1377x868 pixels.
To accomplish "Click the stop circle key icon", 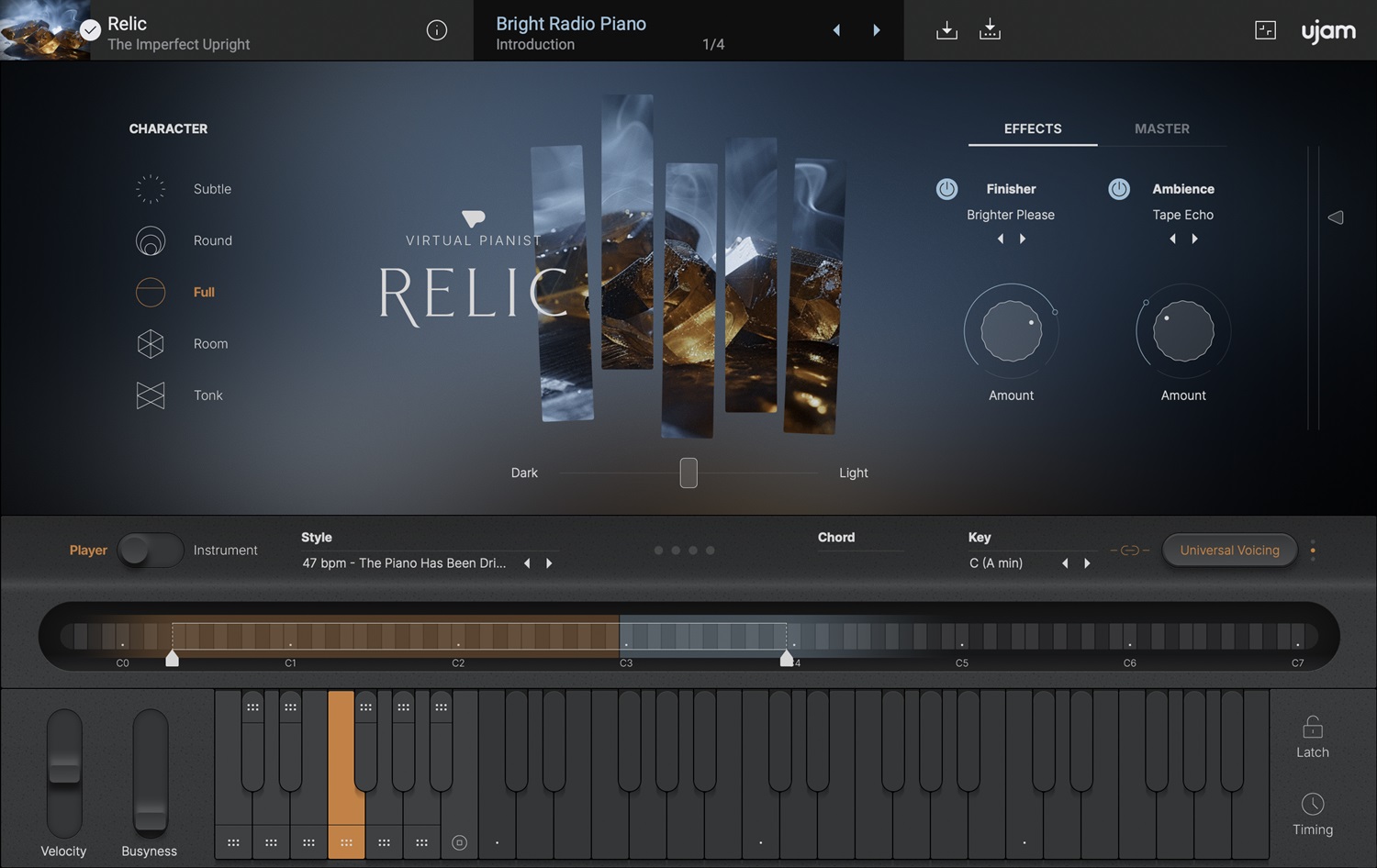I will pyautogui.click(x=460, y=842).
